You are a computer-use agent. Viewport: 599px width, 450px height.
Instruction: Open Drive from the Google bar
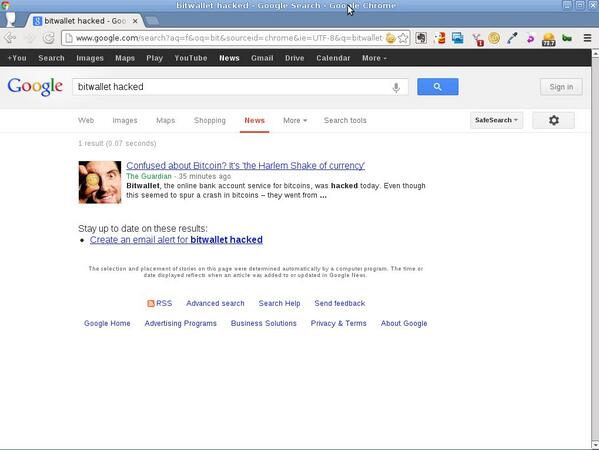(295, 58)
